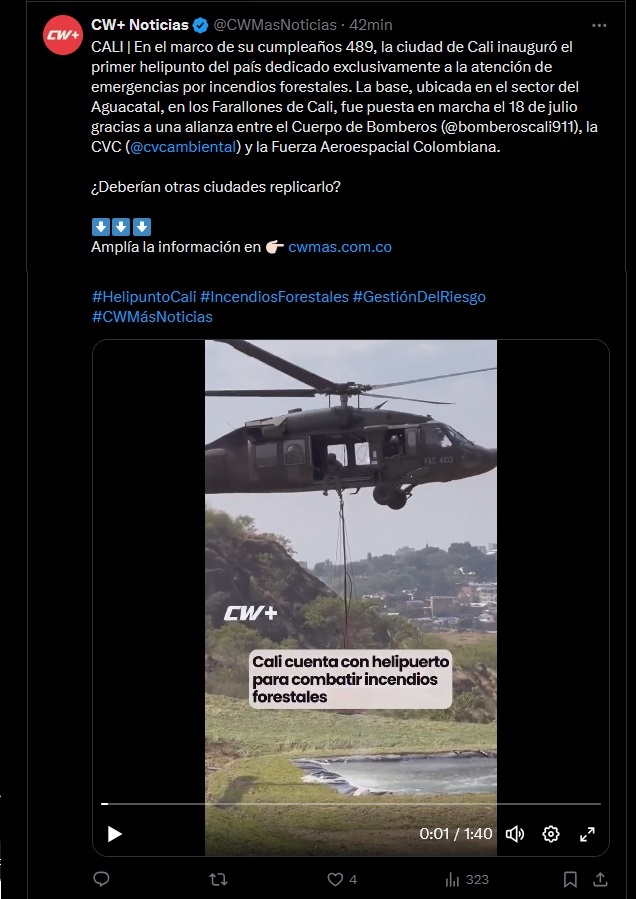Mute the video with the speaker icon
Viewport: 636px width, 899px height.
coord(514,834)
